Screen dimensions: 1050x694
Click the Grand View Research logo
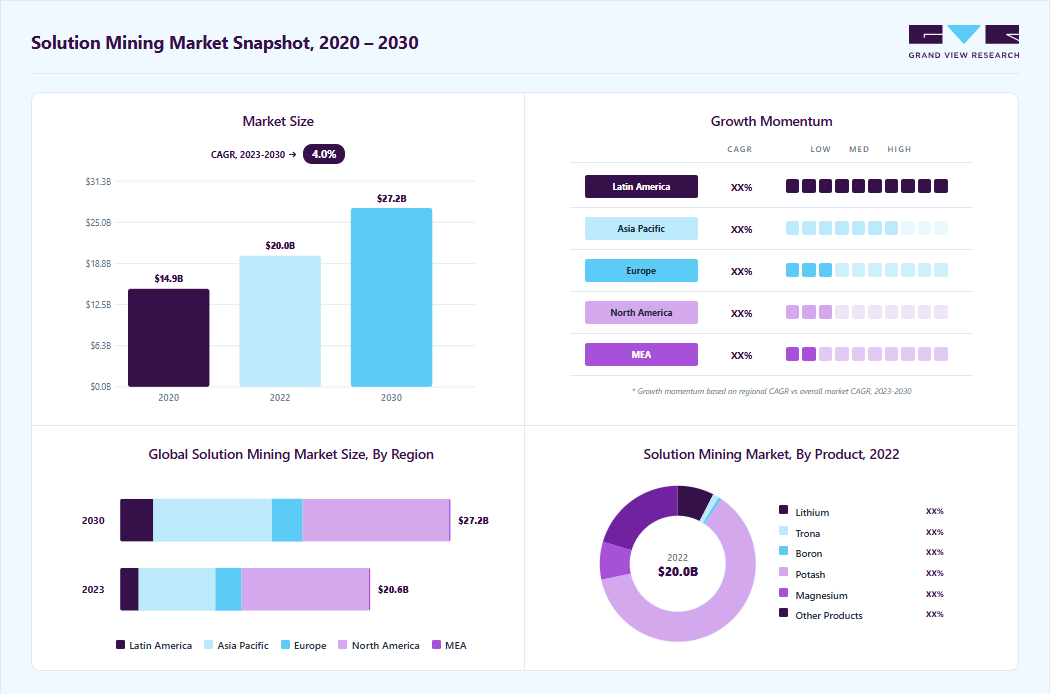pos(964,42)
